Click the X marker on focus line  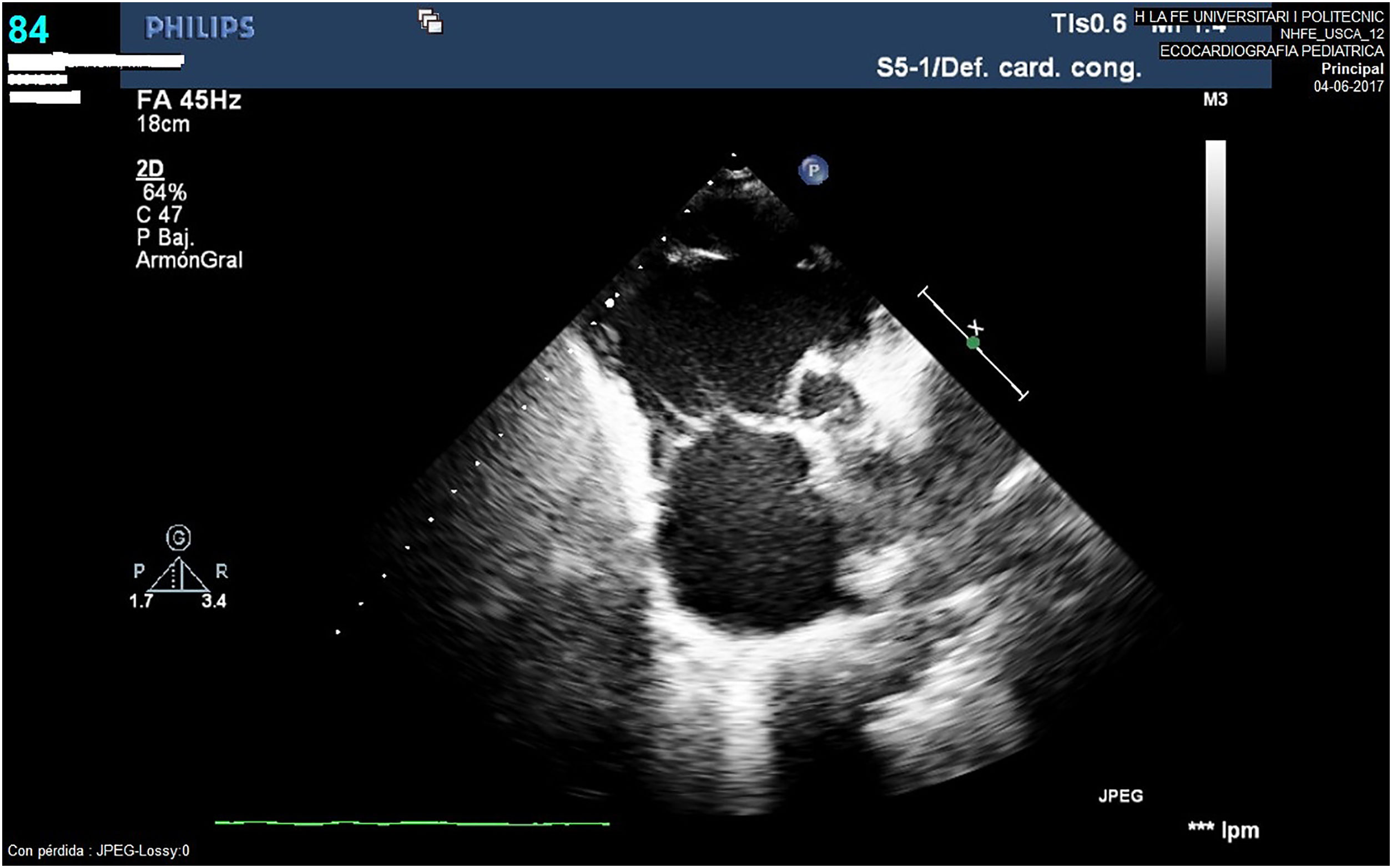pos(976,329)
